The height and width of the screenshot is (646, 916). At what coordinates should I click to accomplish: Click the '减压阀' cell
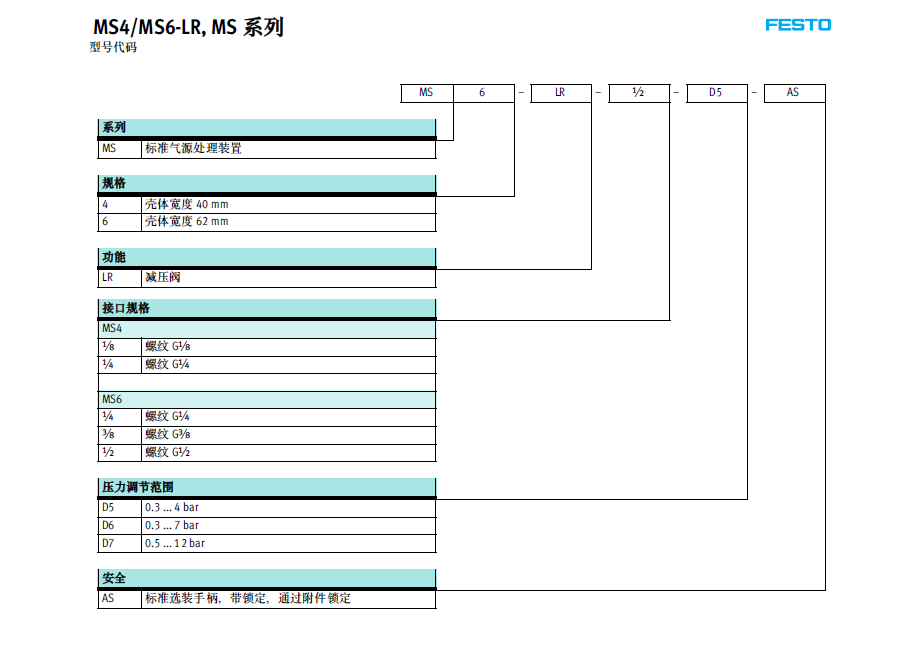pos(289,277)
